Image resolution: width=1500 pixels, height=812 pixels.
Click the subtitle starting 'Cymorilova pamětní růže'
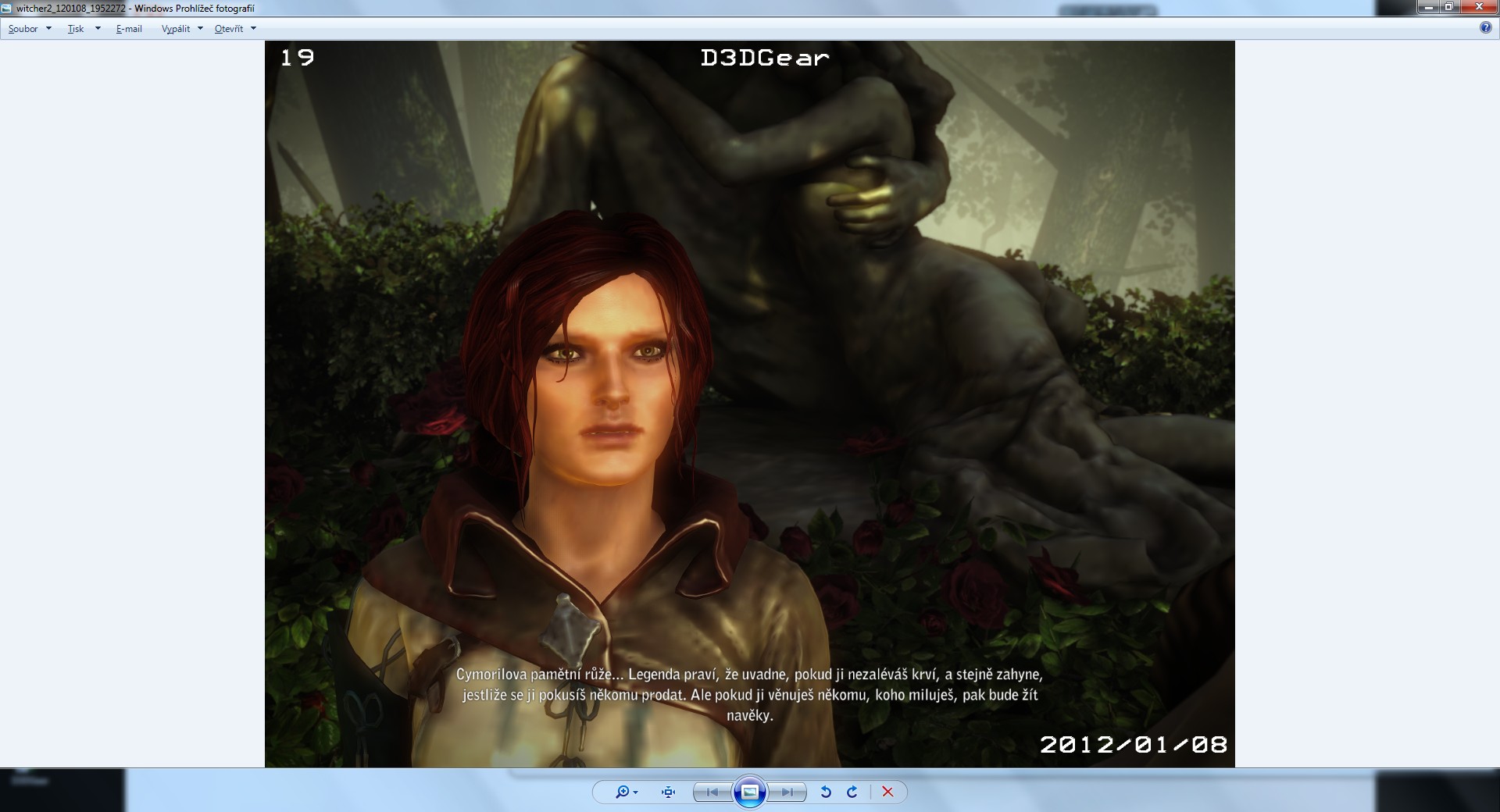click(x=750, y=695)
